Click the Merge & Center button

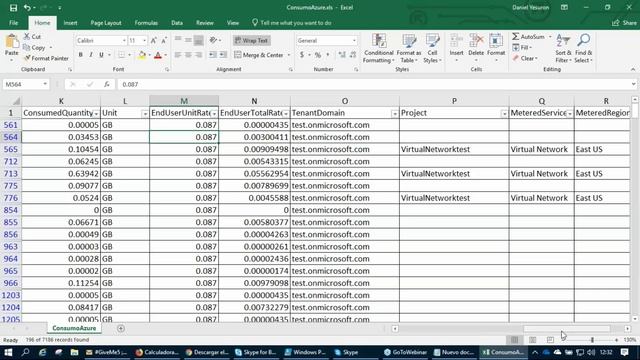[260, 55]
